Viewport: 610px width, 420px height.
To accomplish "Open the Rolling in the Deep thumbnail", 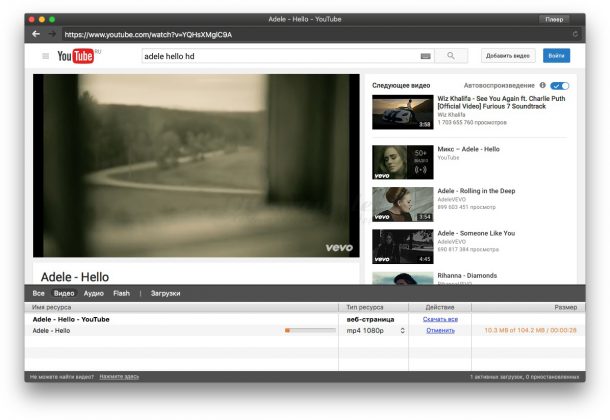I will [x=402, y=204].
